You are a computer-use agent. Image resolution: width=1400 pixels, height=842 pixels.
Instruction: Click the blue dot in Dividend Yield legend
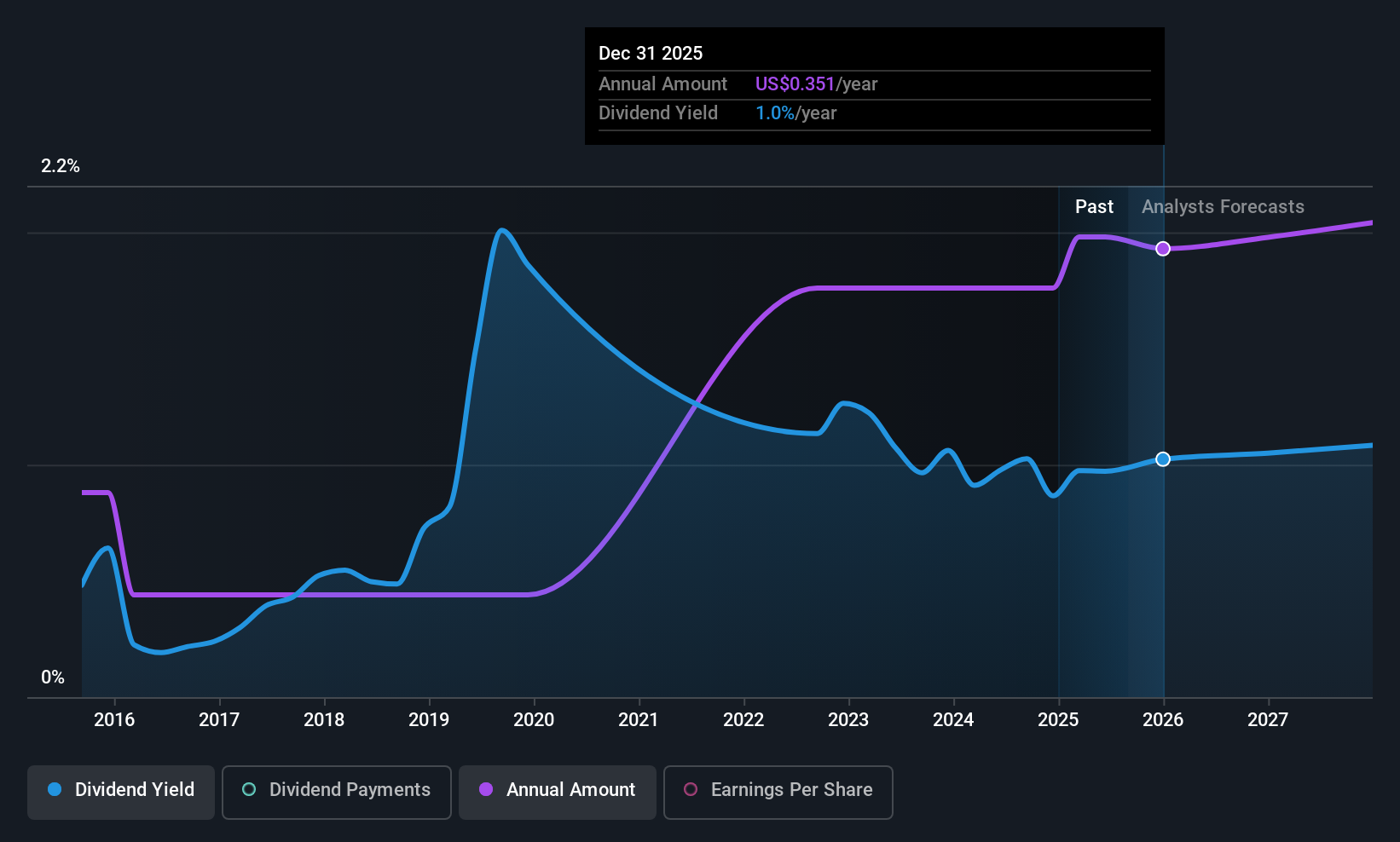pos(55,790)
